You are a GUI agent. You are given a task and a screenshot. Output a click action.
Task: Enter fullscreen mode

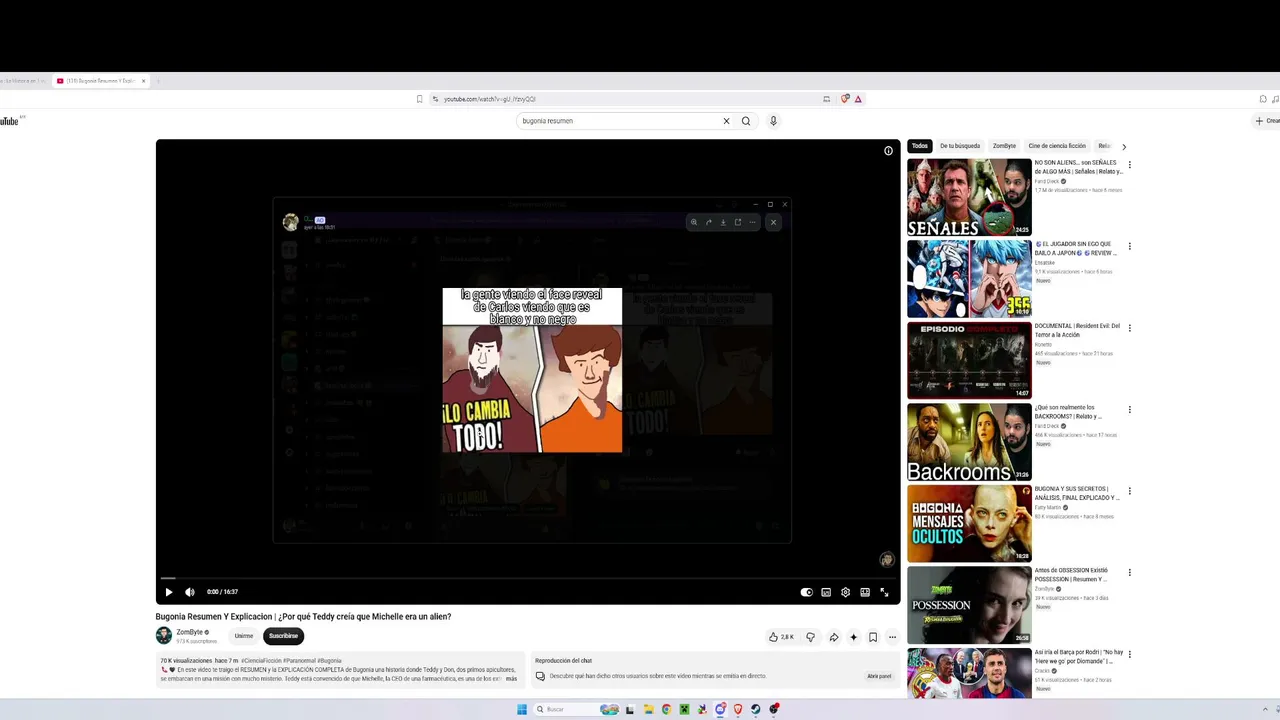coord(884,592)
